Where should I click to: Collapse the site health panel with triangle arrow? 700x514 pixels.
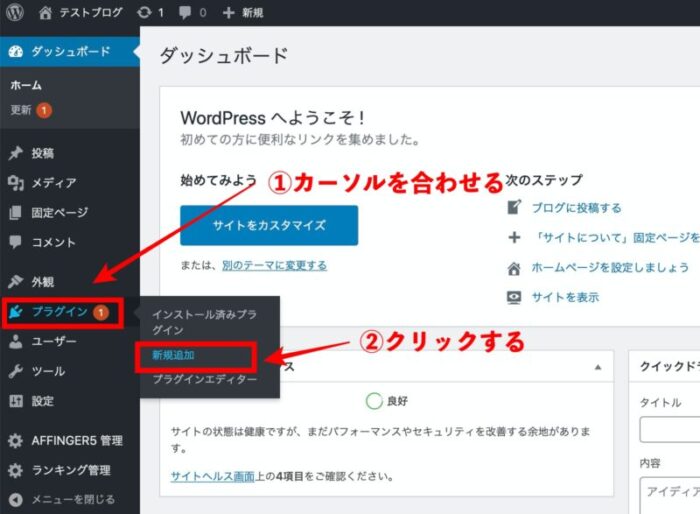coord(598,367)
